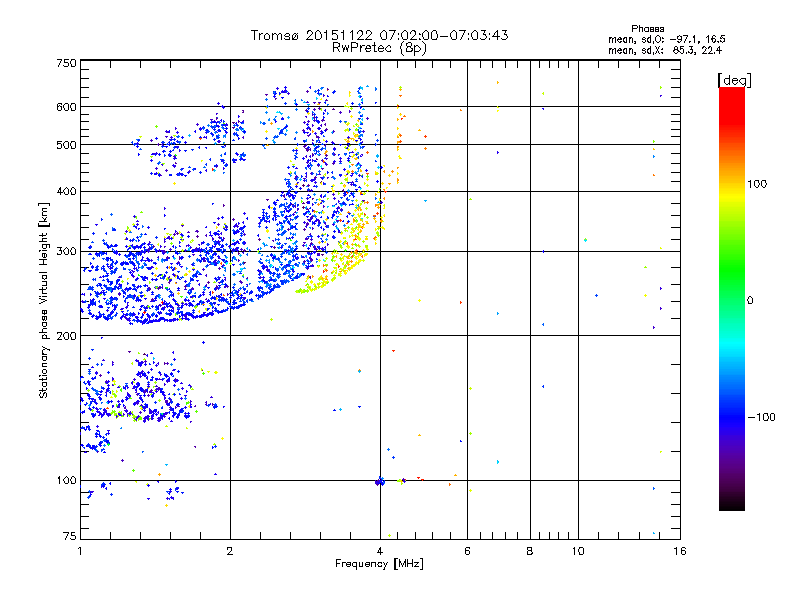
Task: Click the '6' frequency axis label
Action: (x=467, y=551)
